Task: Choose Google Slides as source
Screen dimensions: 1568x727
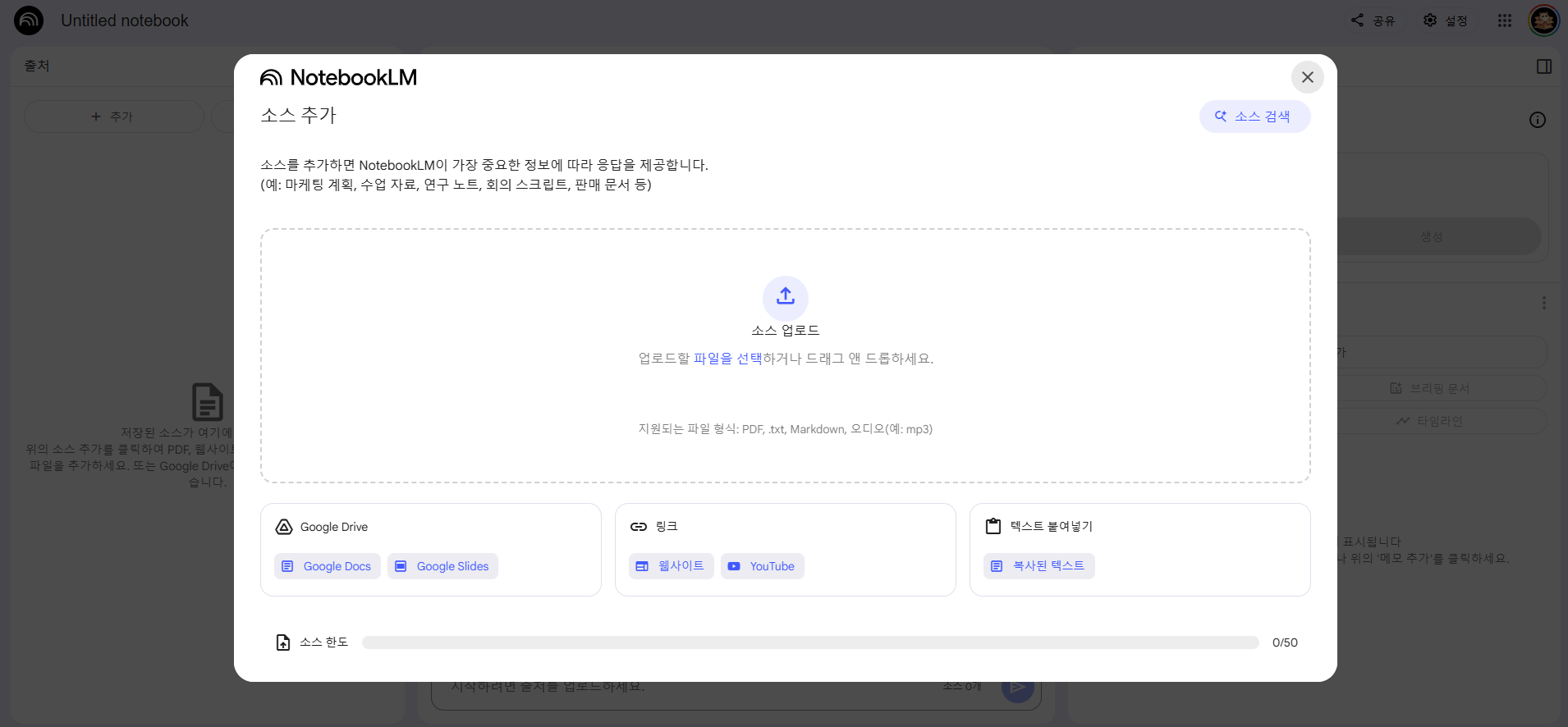Action: click(x=442, y=566)
